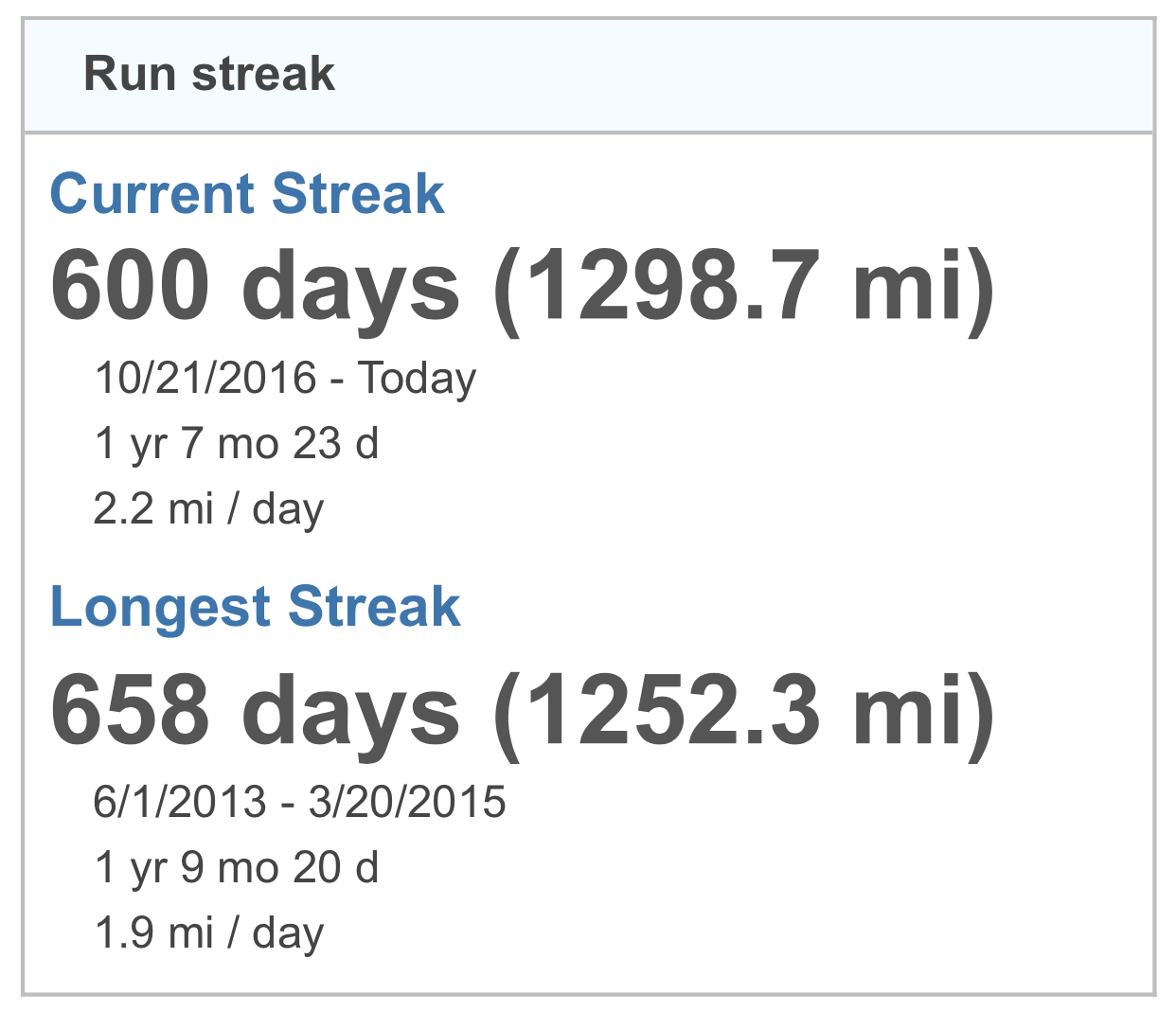Select the "658 days" longest streak count

(255, 710)
